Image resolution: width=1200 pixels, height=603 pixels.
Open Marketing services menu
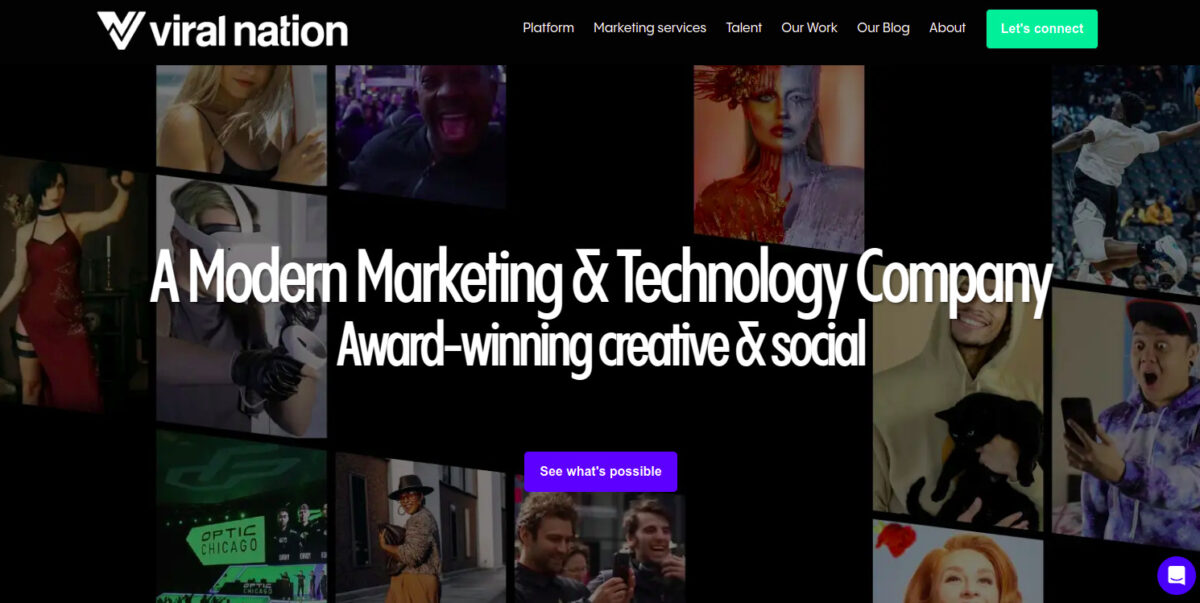[x=650, y=28]
